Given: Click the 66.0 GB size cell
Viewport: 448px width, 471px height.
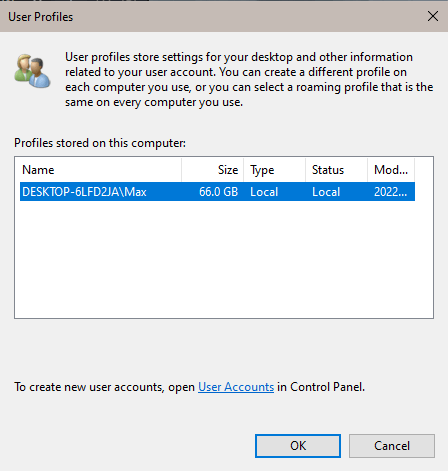Looking at the screenshot, I should pos(218,192).
